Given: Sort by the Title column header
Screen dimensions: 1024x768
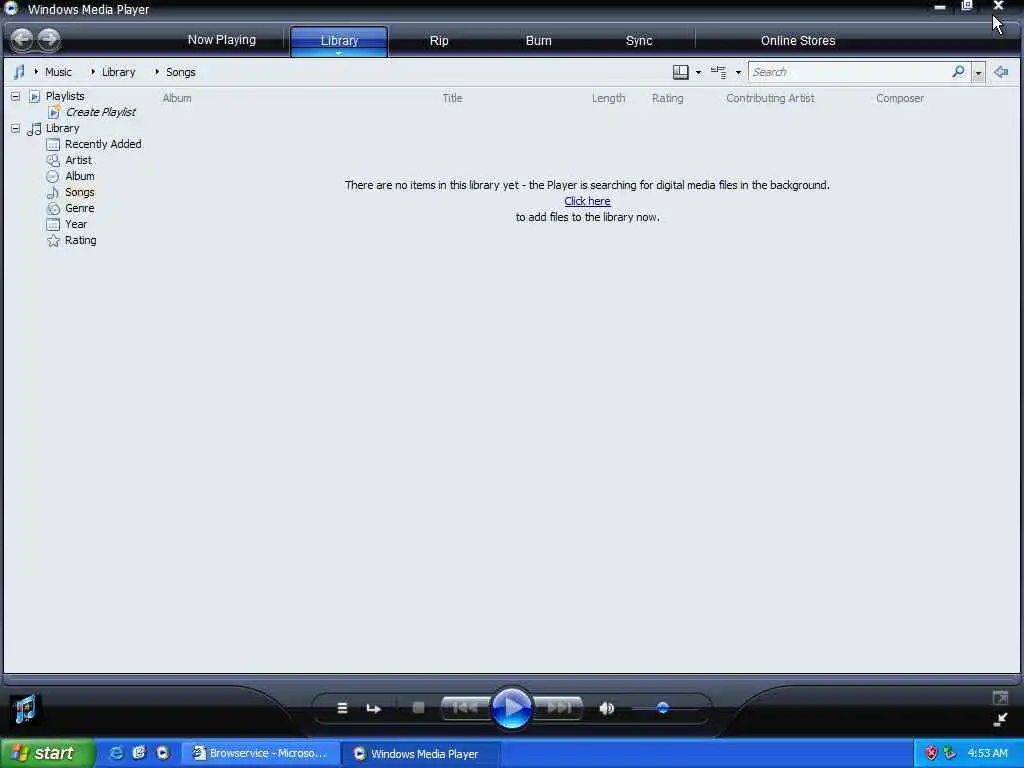Looking at the screenshot, I should coord(452,98).
